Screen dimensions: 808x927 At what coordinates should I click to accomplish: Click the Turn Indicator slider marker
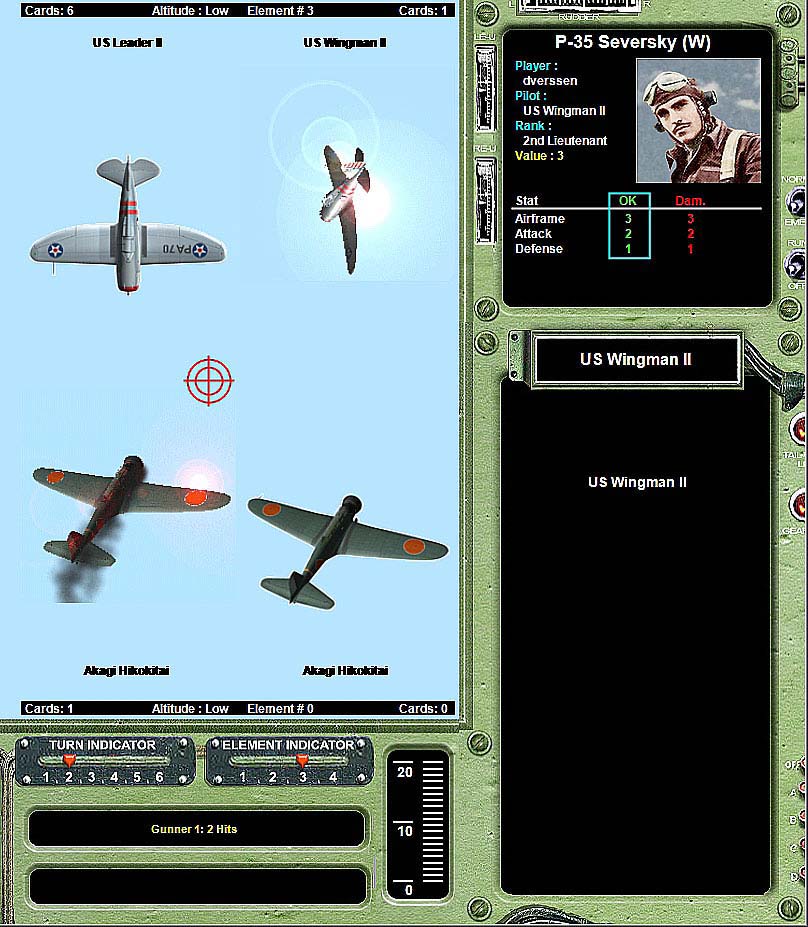point(68,761)
